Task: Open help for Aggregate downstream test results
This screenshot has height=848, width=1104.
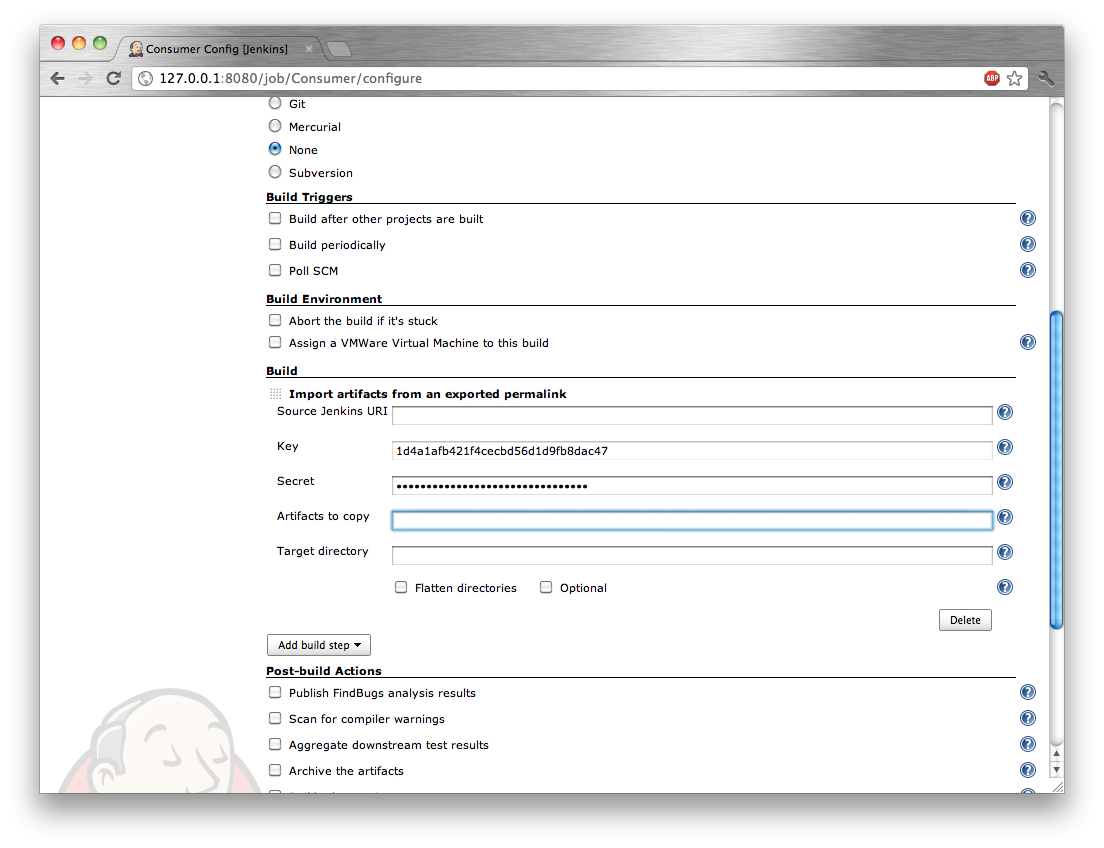Action: tap(1028, 744)
